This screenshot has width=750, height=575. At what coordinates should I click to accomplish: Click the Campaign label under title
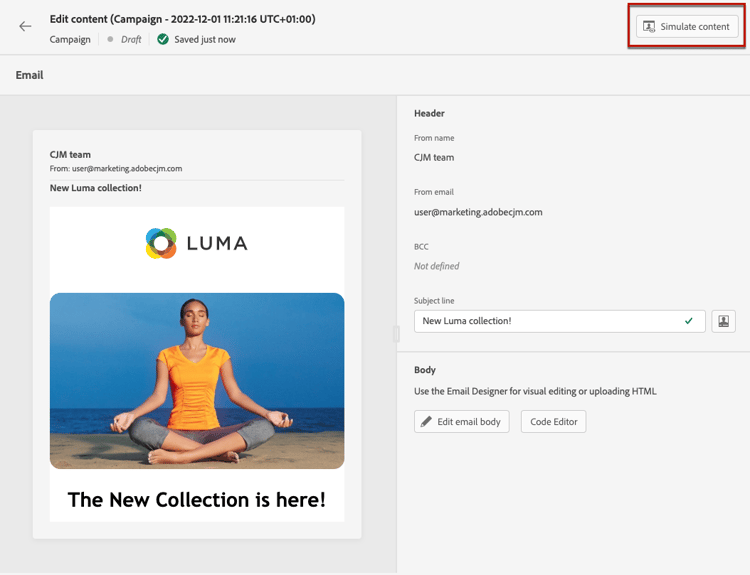[70, 39]
